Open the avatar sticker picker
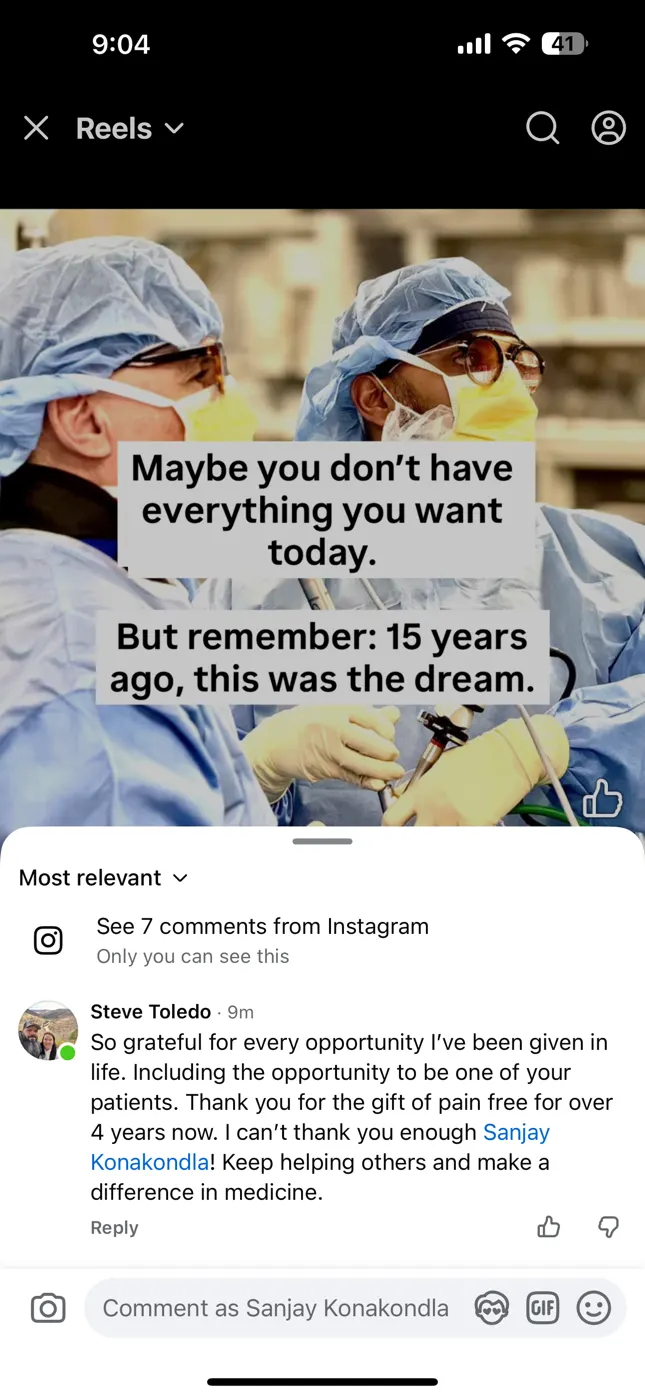Viewport: 645px width, 1398px height. pyautogui.click(x=491, y=1308)
